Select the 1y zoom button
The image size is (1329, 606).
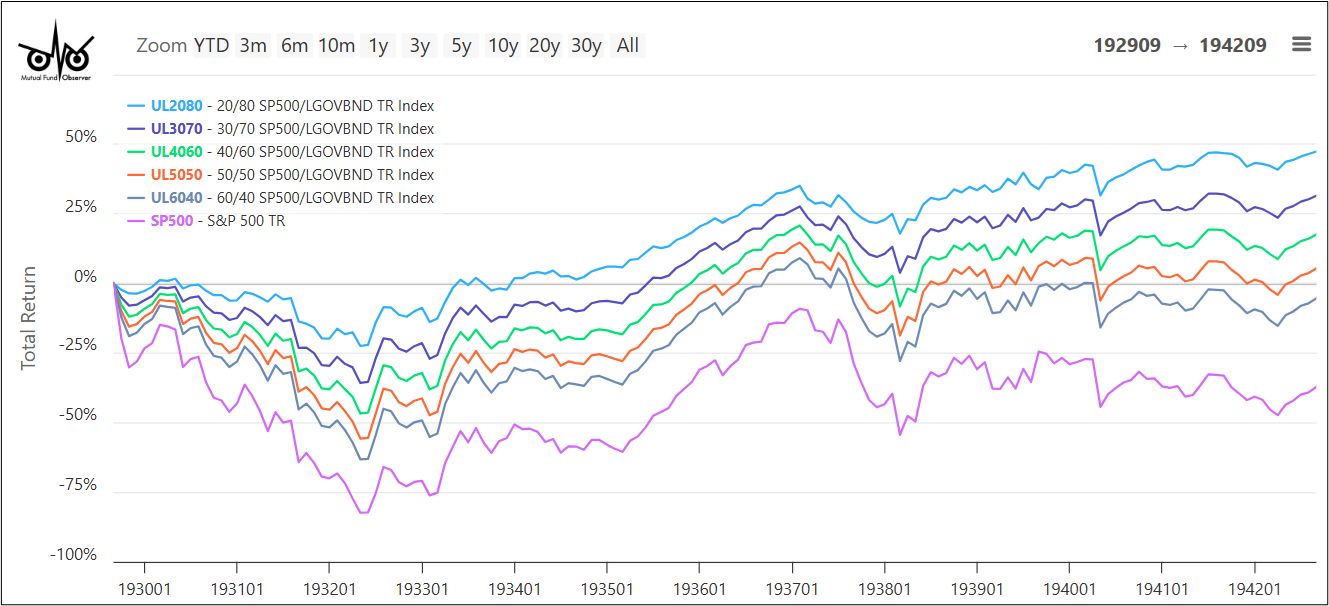(x=378, y=45)
